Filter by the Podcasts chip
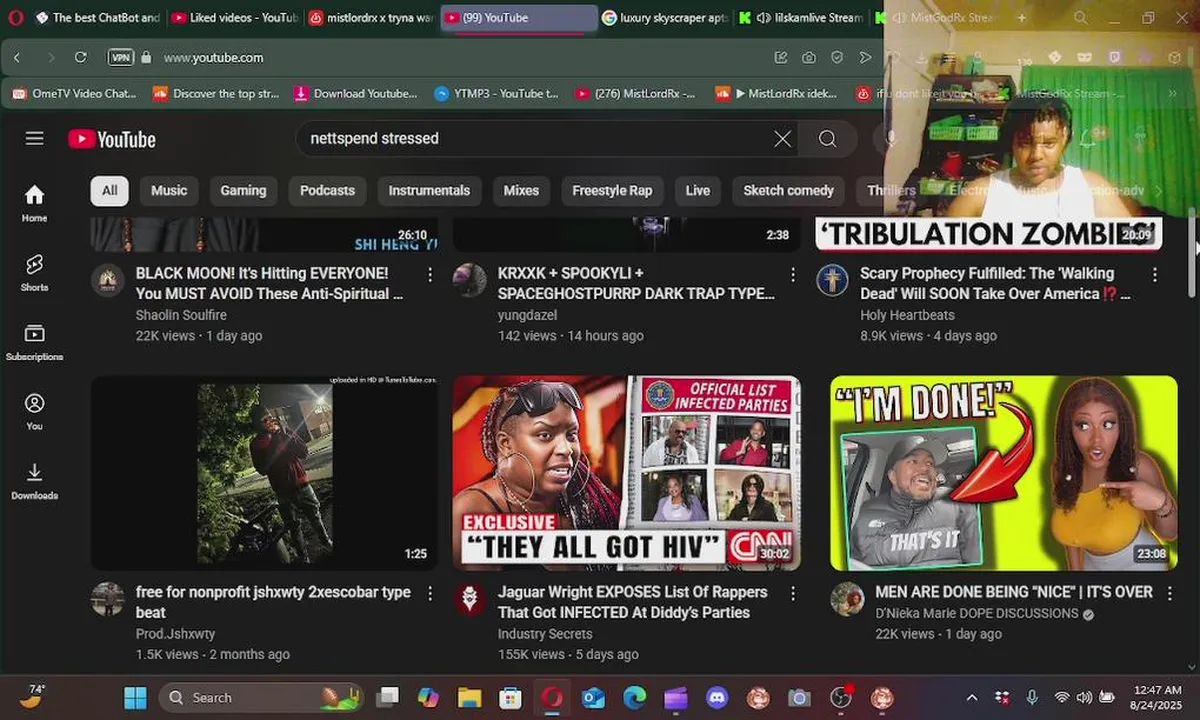 [327, 191]
